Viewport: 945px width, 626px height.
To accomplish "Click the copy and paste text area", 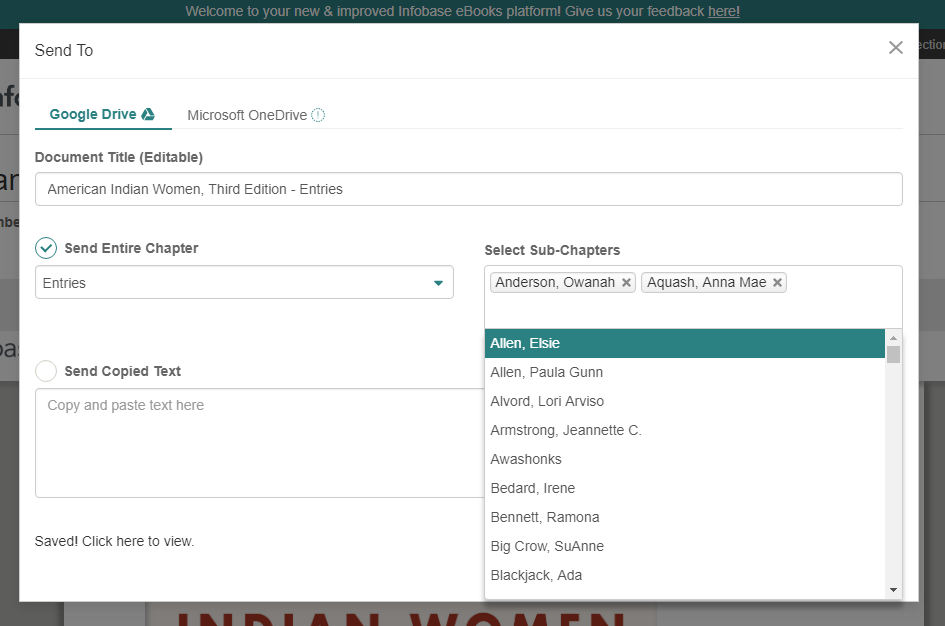I will 259,443.
